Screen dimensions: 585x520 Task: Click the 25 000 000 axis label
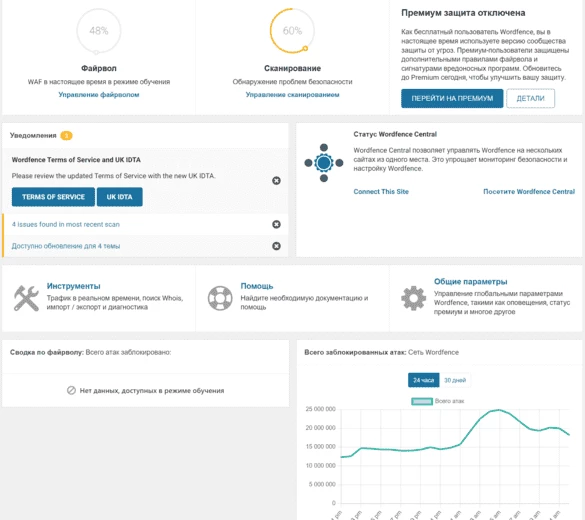click(320, 409)
